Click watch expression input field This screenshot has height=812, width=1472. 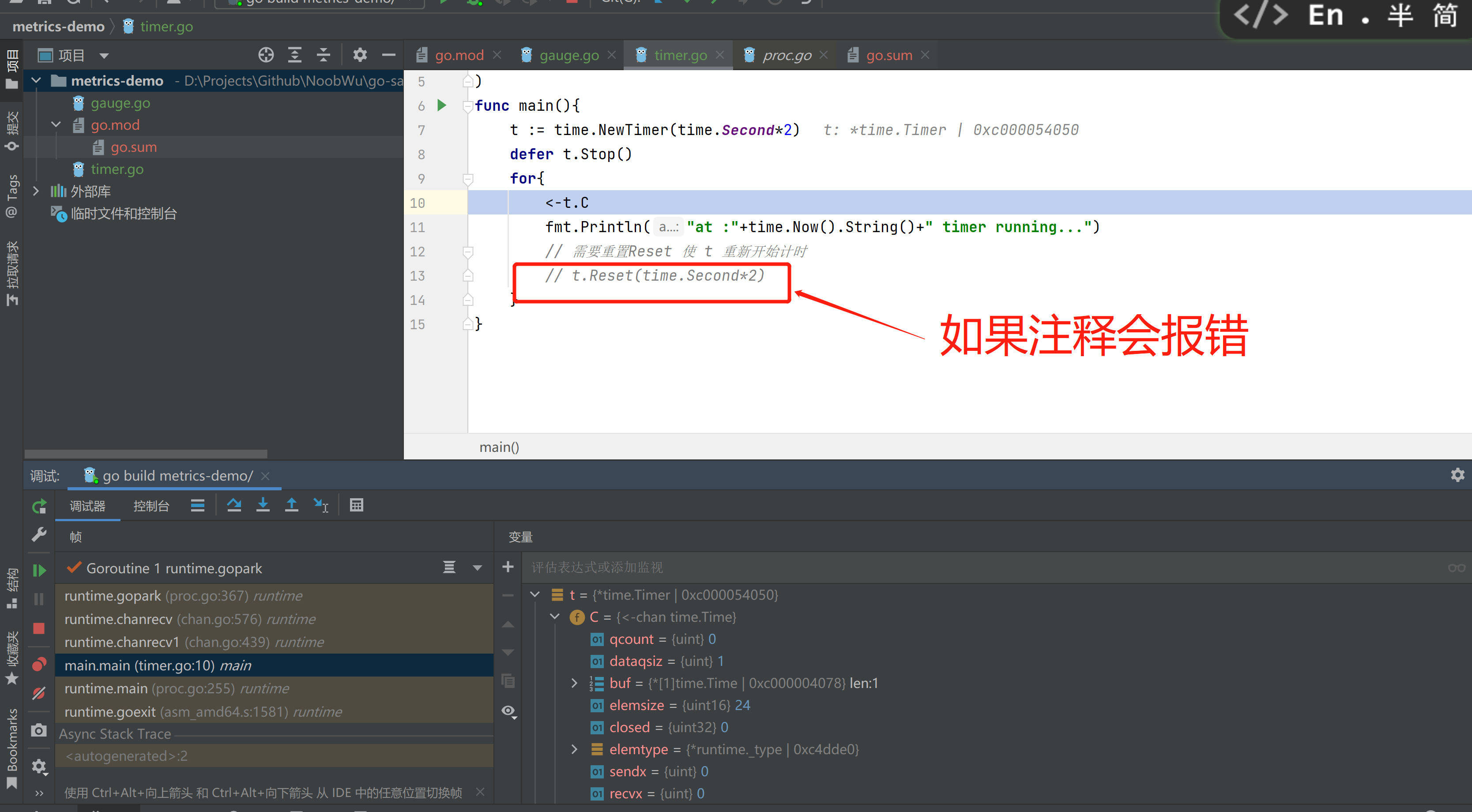[983, 568]
